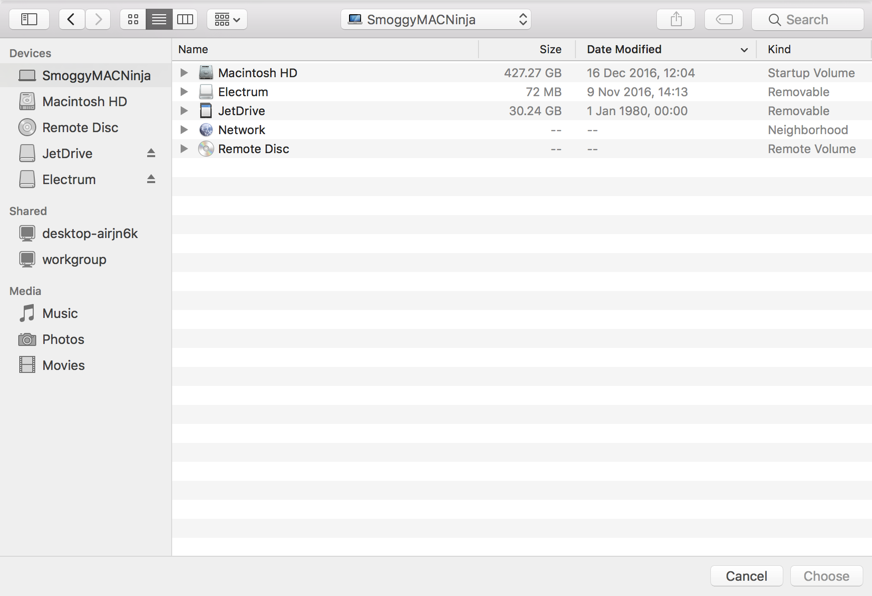Open Photos in the Media section

pyautogui.click(x=86, y=339)
